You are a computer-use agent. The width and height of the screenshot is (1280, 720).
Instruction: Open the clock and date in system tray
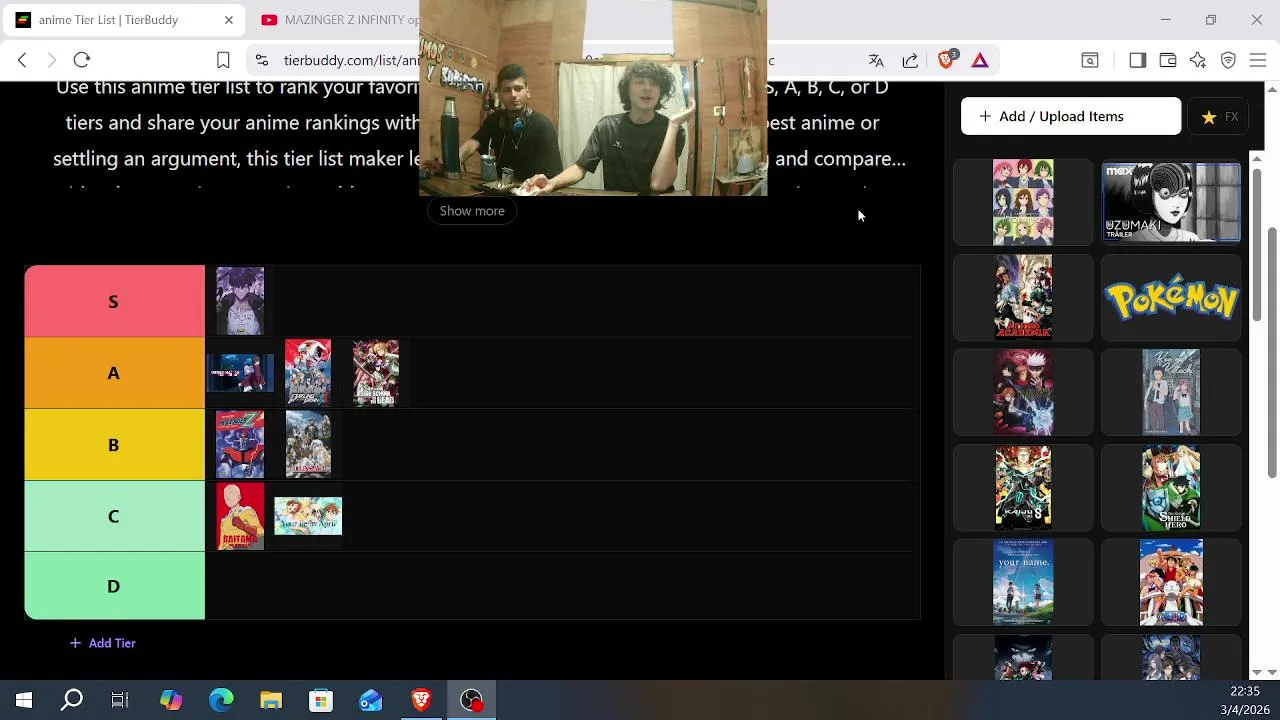click(x=1245, y=700)
